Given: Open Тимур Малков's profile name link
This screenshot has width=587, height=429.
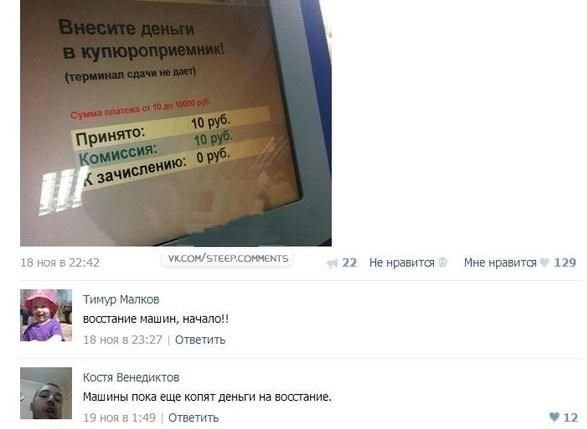Looking at the screenshot, I should (121, 299).
